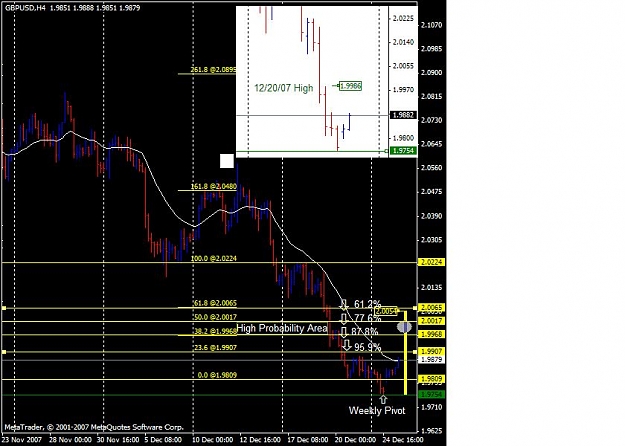Screen dimensions: 625x446
Task: Click the 1.9800 price in inset axis
Action: pyautogui.click(x=403, y=138)
